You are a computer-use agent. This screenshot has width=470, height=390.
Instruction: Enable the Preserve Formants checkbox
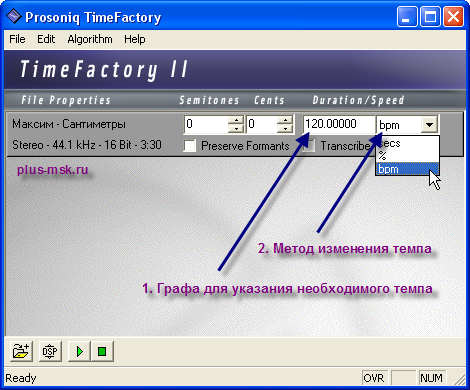click(190, 146)
